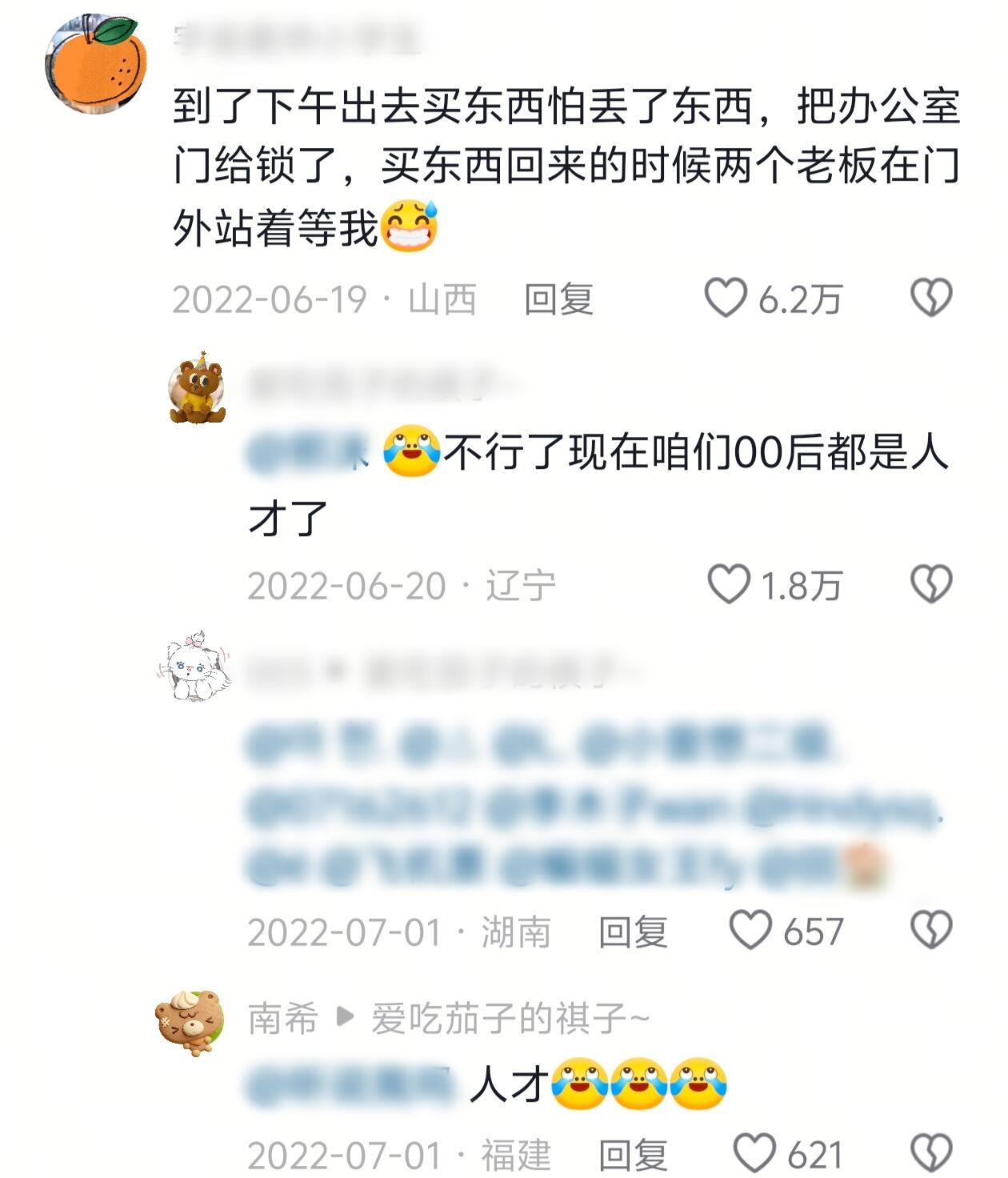Screen dimensions: 1008x1178
Task: Reply to the 2022-07-01 湖南 comment
Action: point(633,932)
